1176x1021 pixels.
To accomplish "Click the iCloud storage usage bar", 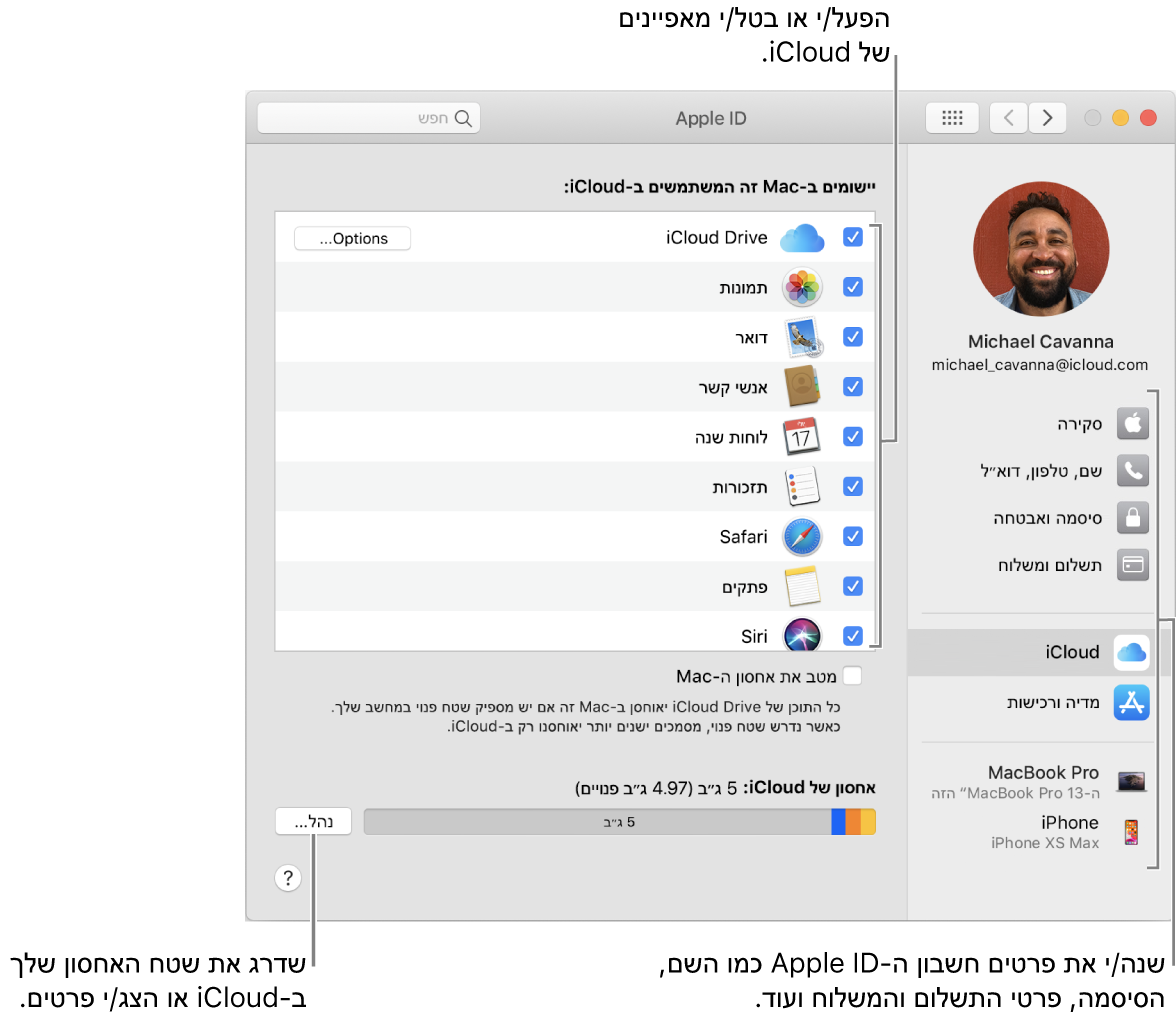I will [x=620, y=821].
